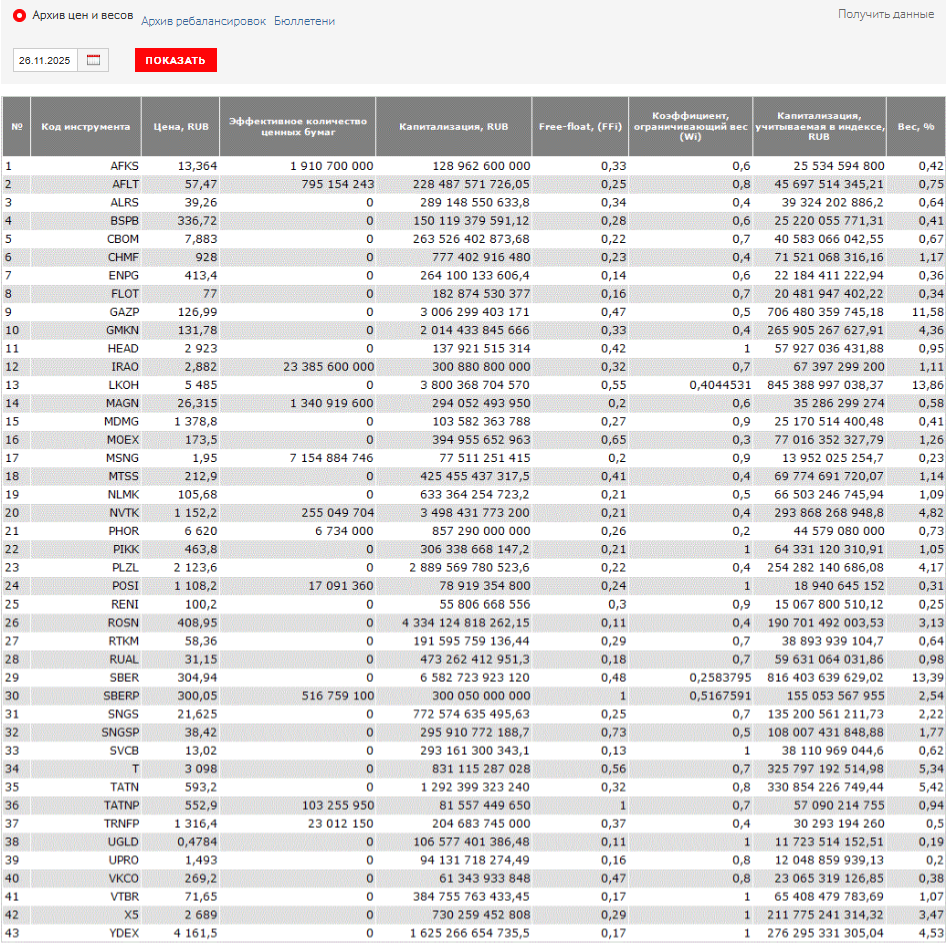Image resolution: width=946 pixels, height=946 pixels.
Task: Open the Архив ребалансировок link
Action: pyautogui.click(x=203, y=21)
